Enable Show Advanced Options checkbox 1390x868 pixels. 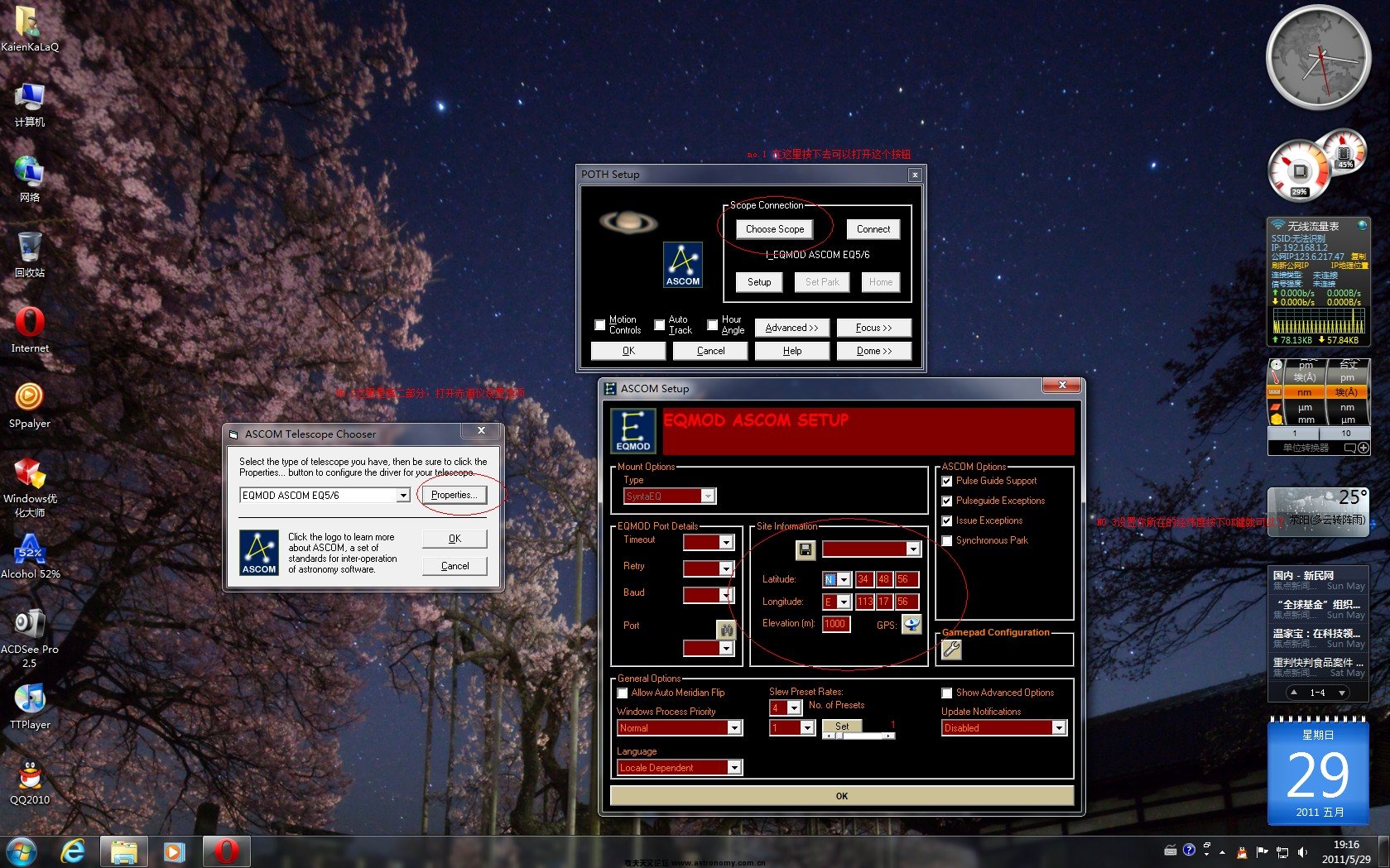click(947, 693)
